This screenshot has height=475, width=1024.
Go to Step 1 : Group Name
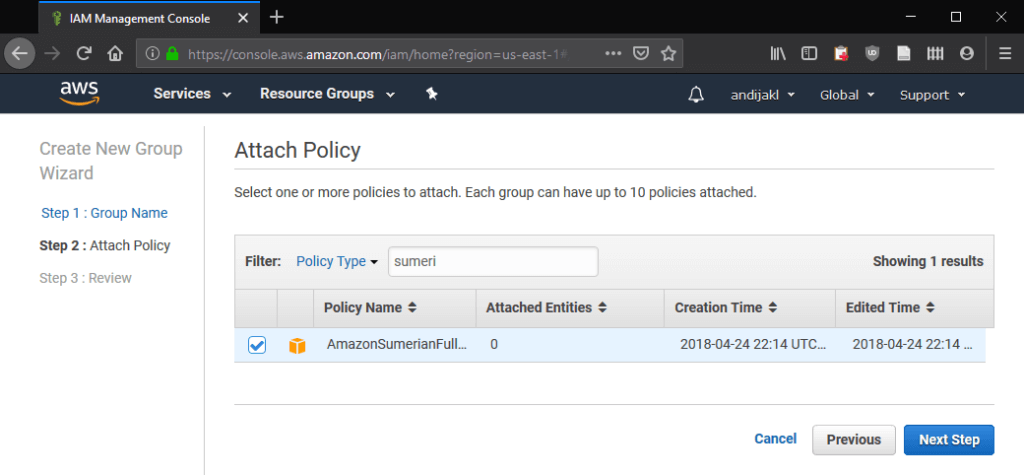coord(104,213)
